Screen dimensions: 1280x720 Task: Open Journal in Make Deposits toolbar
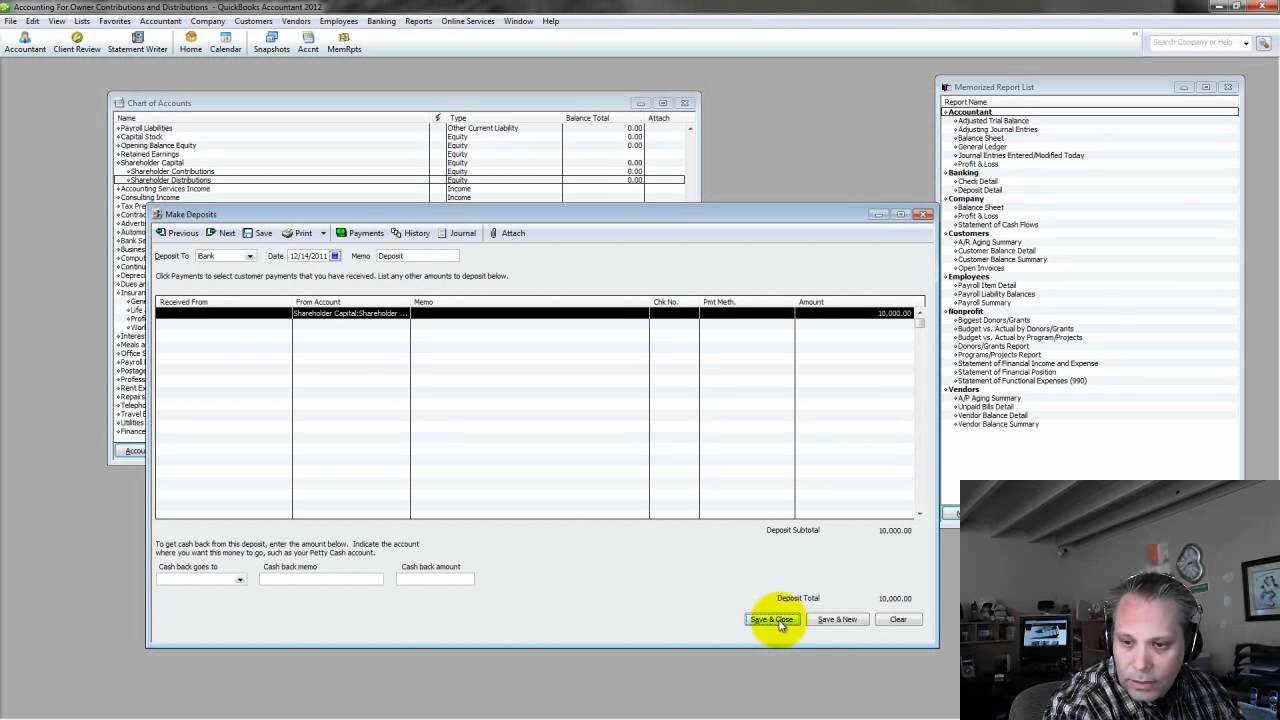(456, 233)
